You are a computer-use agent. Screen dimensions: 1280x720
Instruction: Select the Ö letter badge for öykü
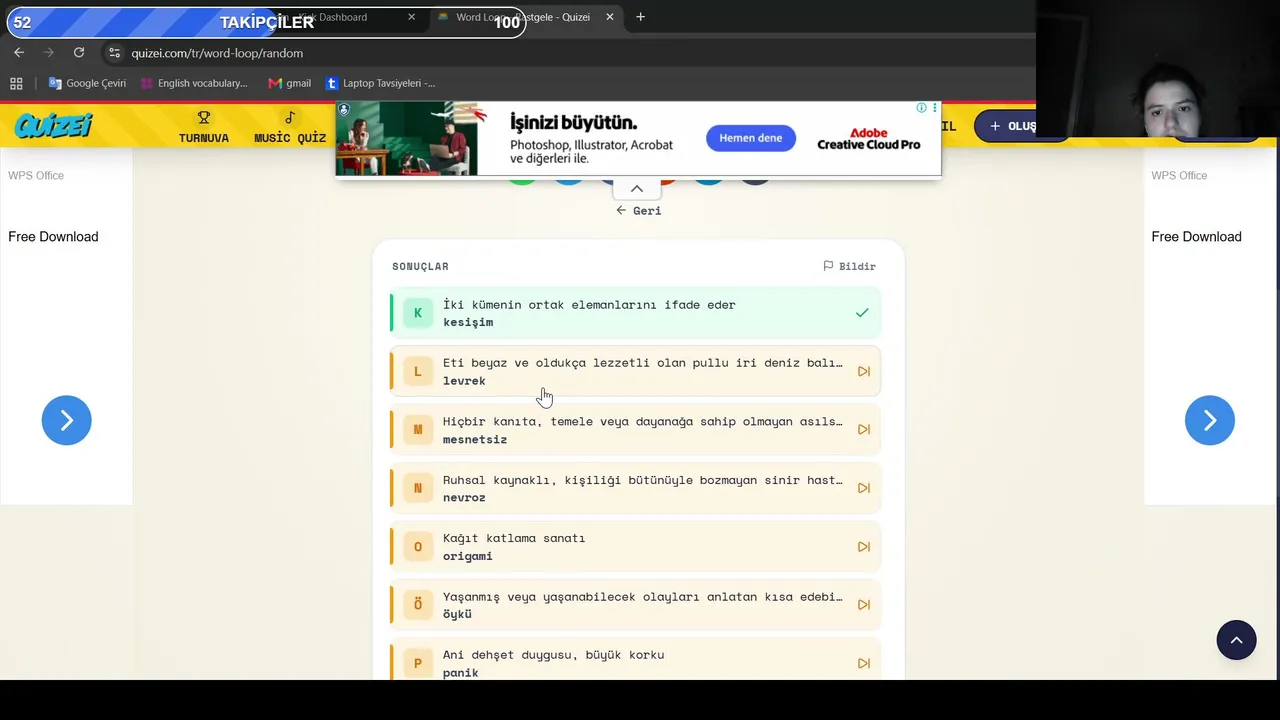418,605
